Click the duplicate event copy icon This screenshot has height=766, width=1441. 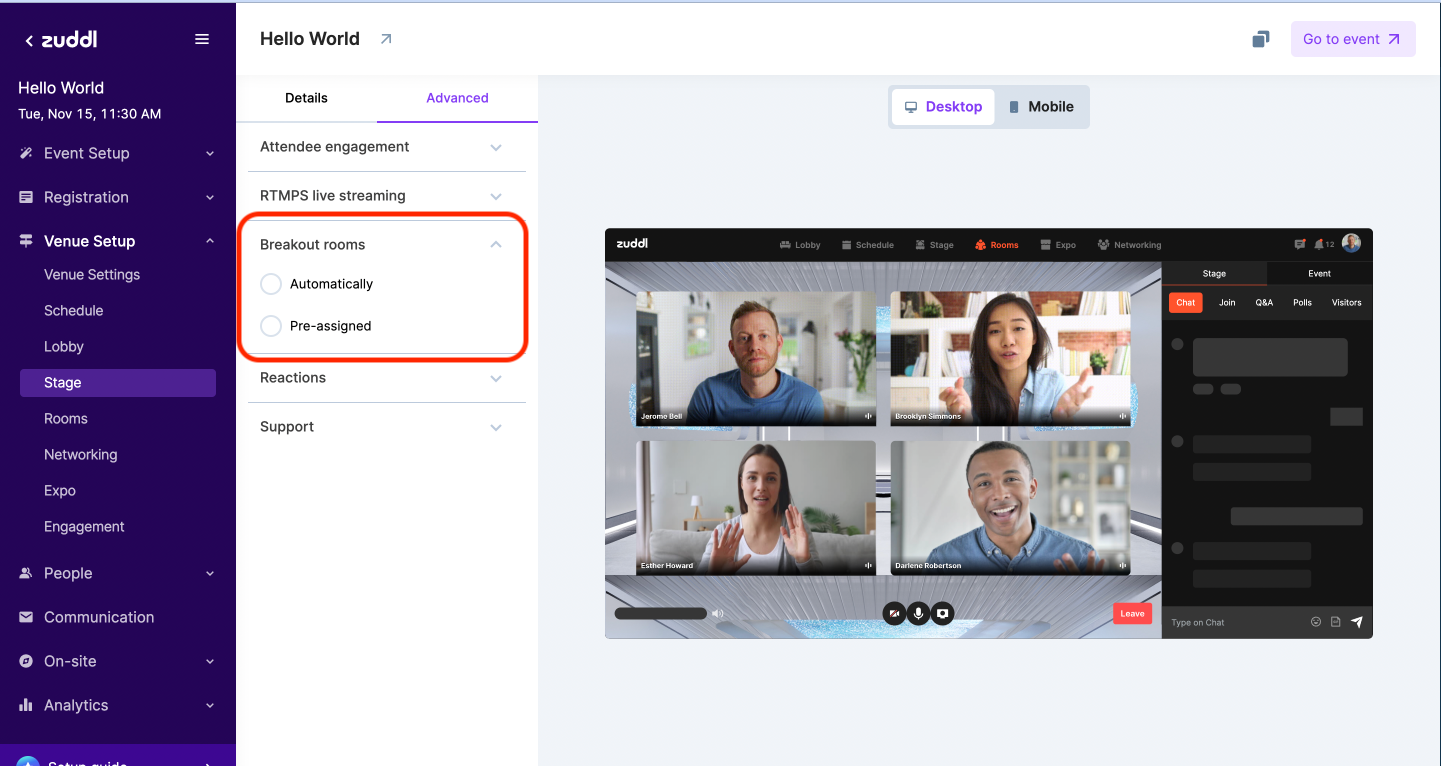1261,39
